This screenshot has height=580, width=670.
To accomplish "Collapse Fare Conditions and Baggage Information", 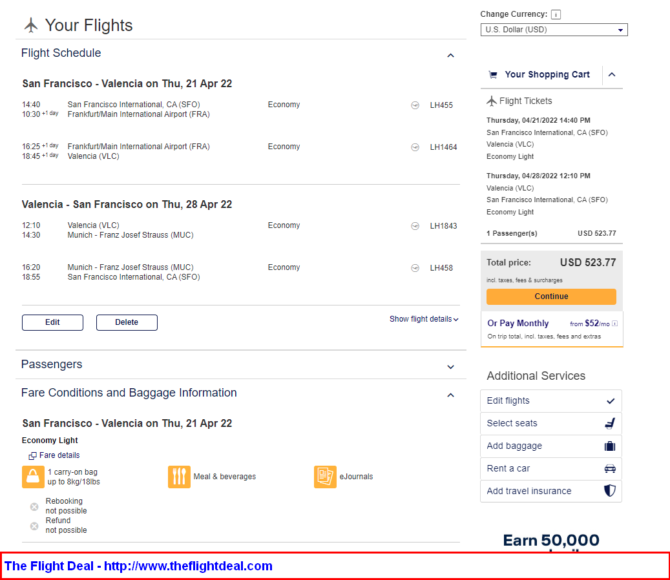I will (x=450, y=395).
